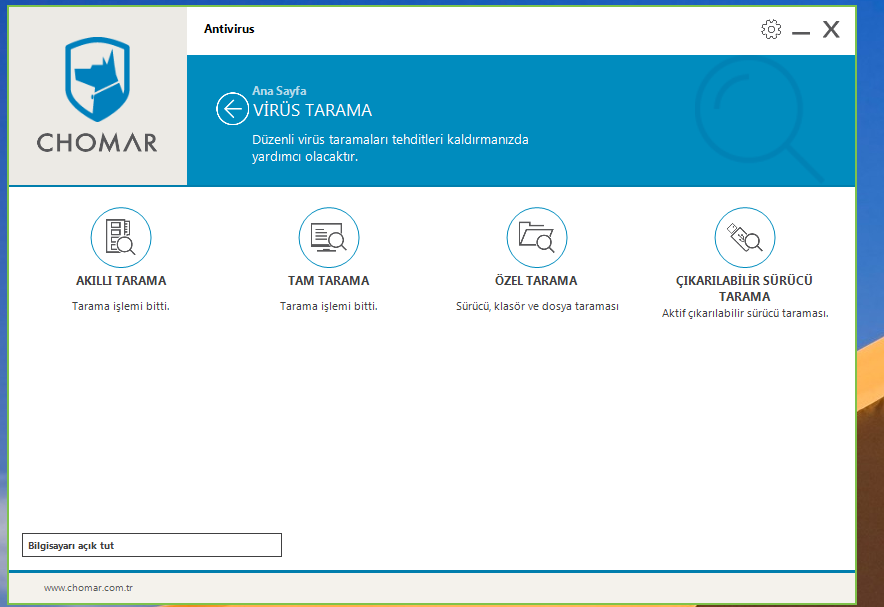Click 'Sürücü, klasör ve dosya taraması' text

click(x=537, y=306)
